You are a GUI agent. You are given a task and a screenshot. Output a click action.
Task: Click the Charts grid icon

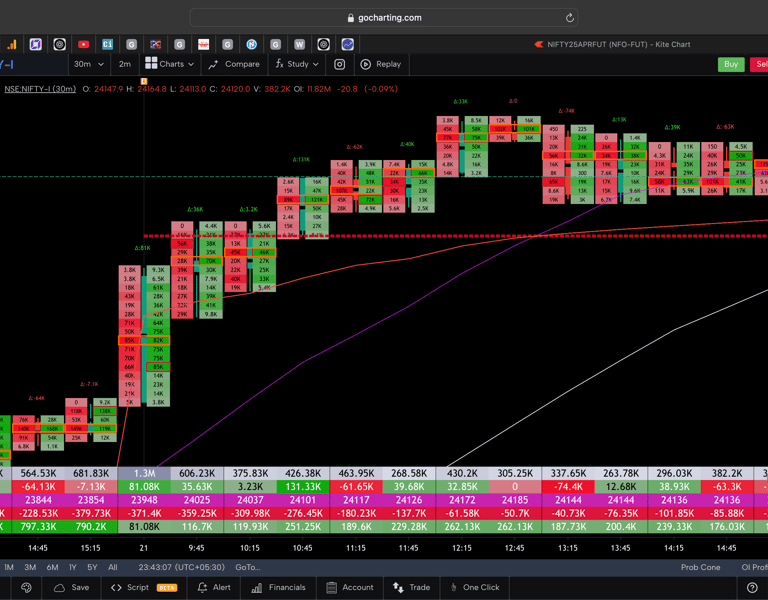point(151,63)
